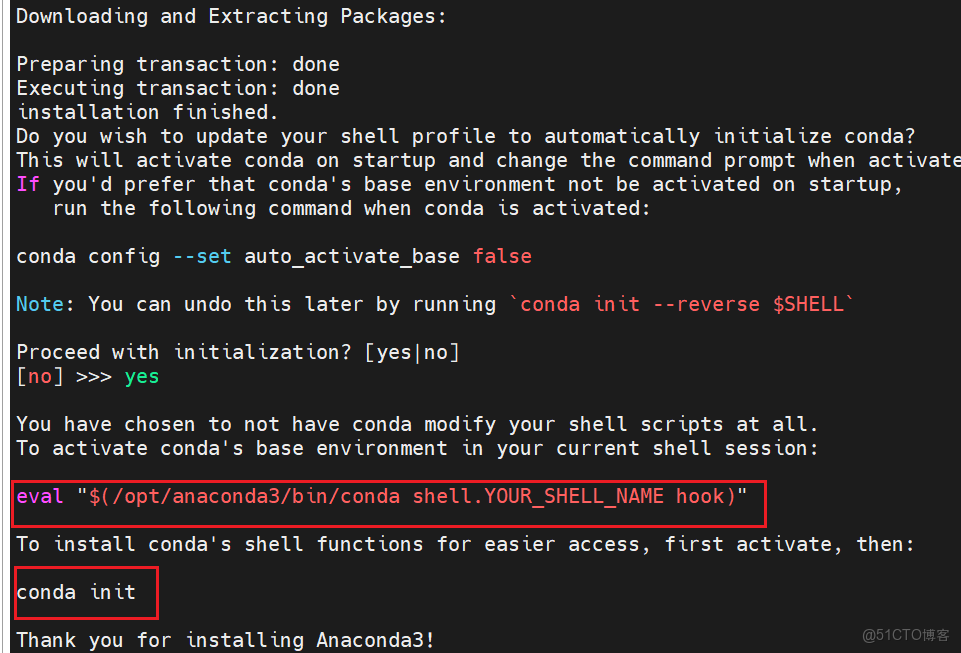
Task: Click the eval conda shell hook command
Action: (x=382, y=496)
